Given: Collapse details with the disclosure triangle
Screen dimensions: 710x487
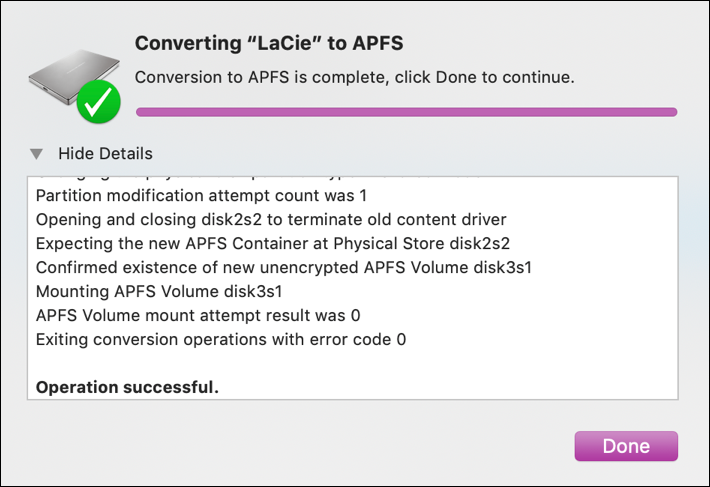Looking at the screenshot, I should tap(37, 154).
